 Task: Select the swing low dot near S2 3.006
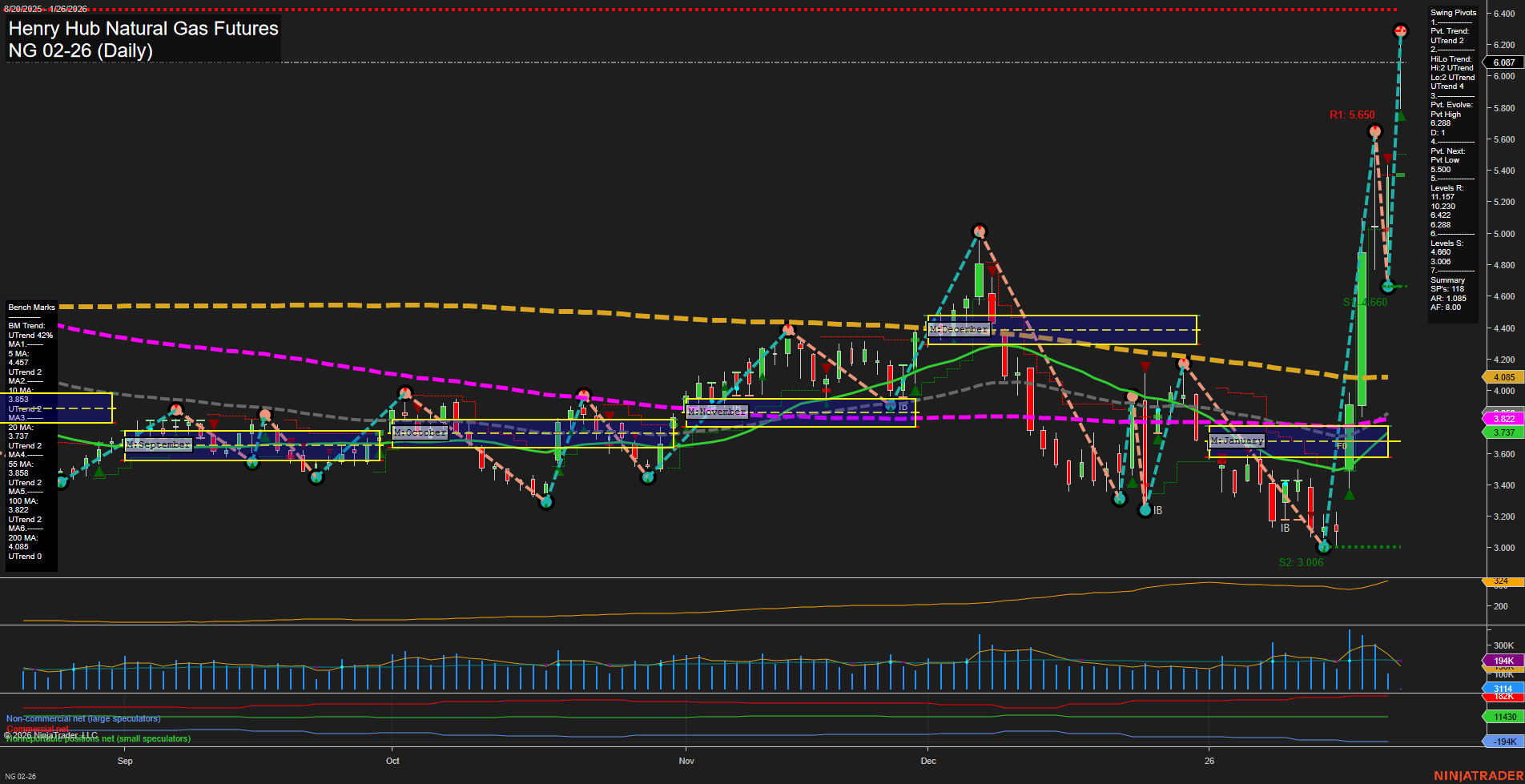click(x=1325, y=548)
